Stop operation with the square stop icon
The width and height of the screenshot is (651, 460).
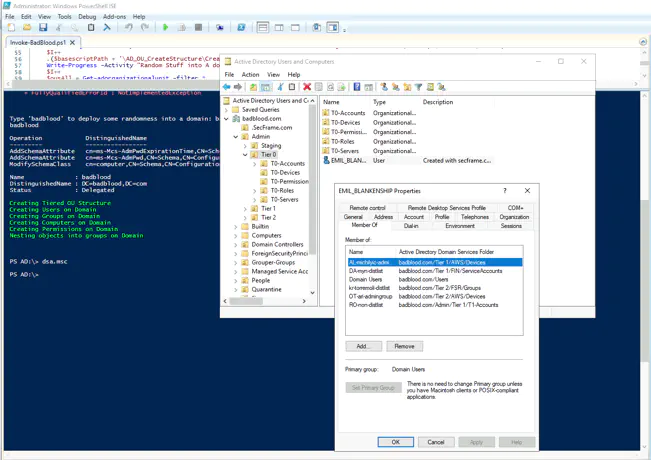[x=198, y=27]
